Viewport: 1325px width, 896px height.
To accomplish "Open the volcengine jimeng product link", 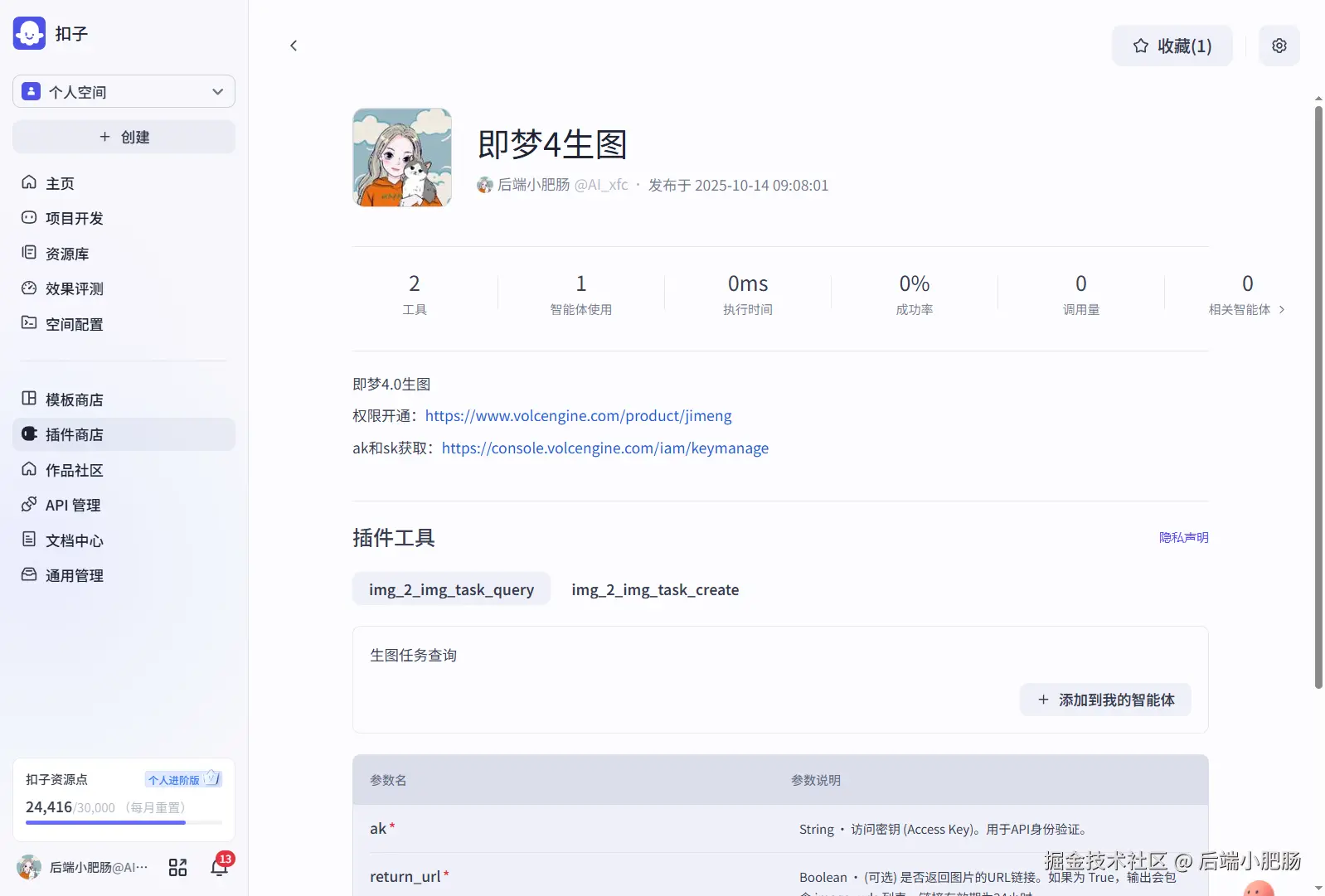I will pyautogui.click(x=579, y=415).
